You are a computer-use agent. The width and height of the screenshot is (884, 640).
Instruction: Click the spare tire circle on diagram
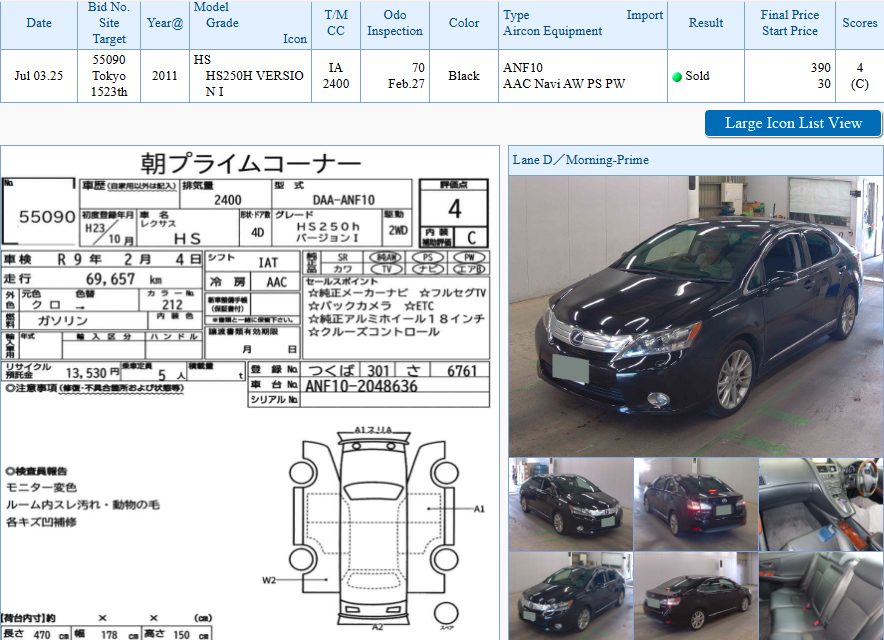pos(446,613)
